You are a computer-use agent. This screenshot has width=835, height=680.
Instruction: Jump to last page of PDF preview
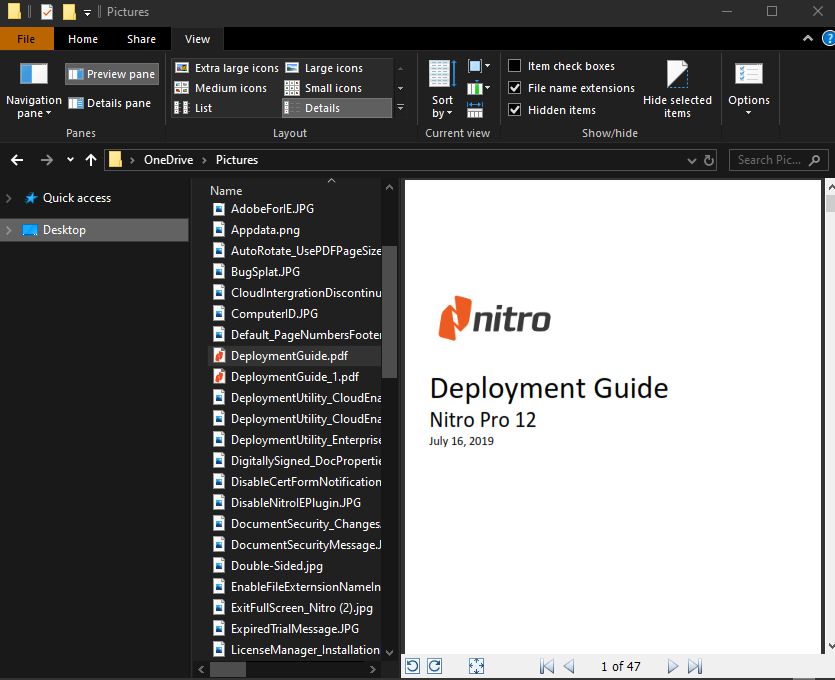(696, 666)
